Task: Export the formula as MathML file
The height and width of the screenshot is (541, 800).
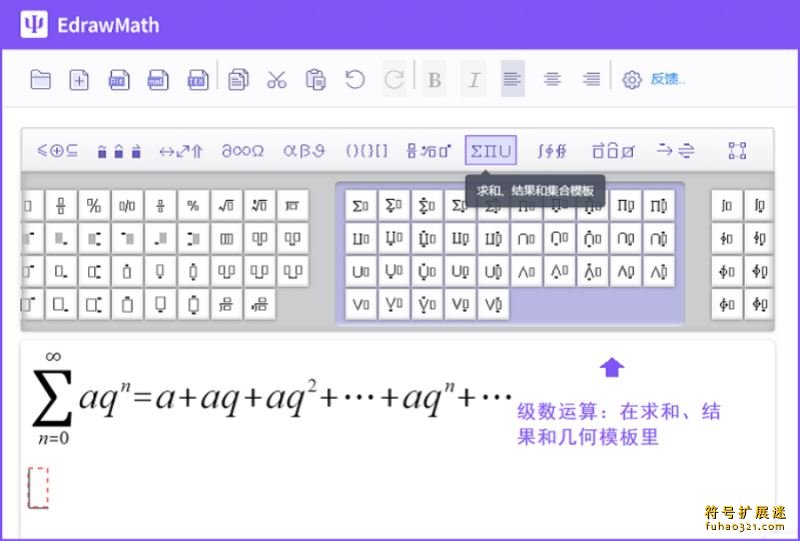Action: (x=158, y=80)
